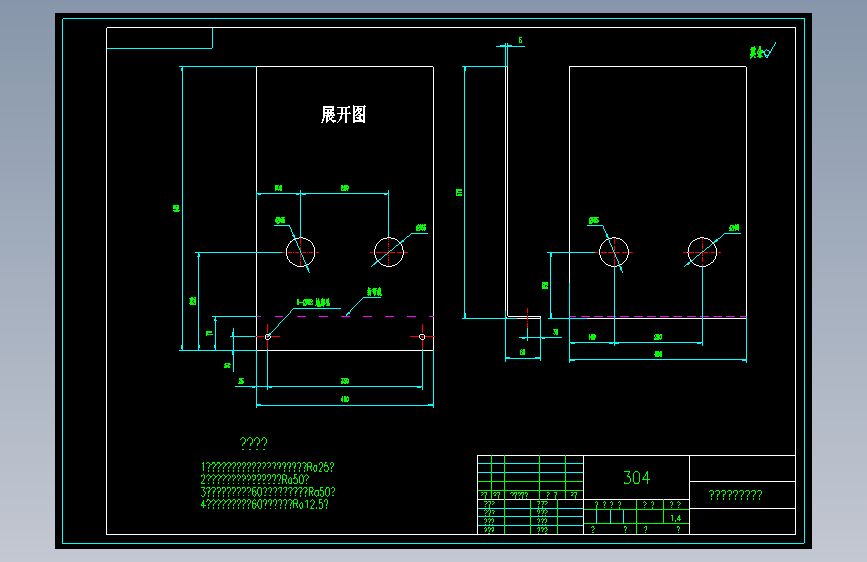Click the empty label box at top-left of frame
This screenshot has height=562, width=867.
coord(159,38)
